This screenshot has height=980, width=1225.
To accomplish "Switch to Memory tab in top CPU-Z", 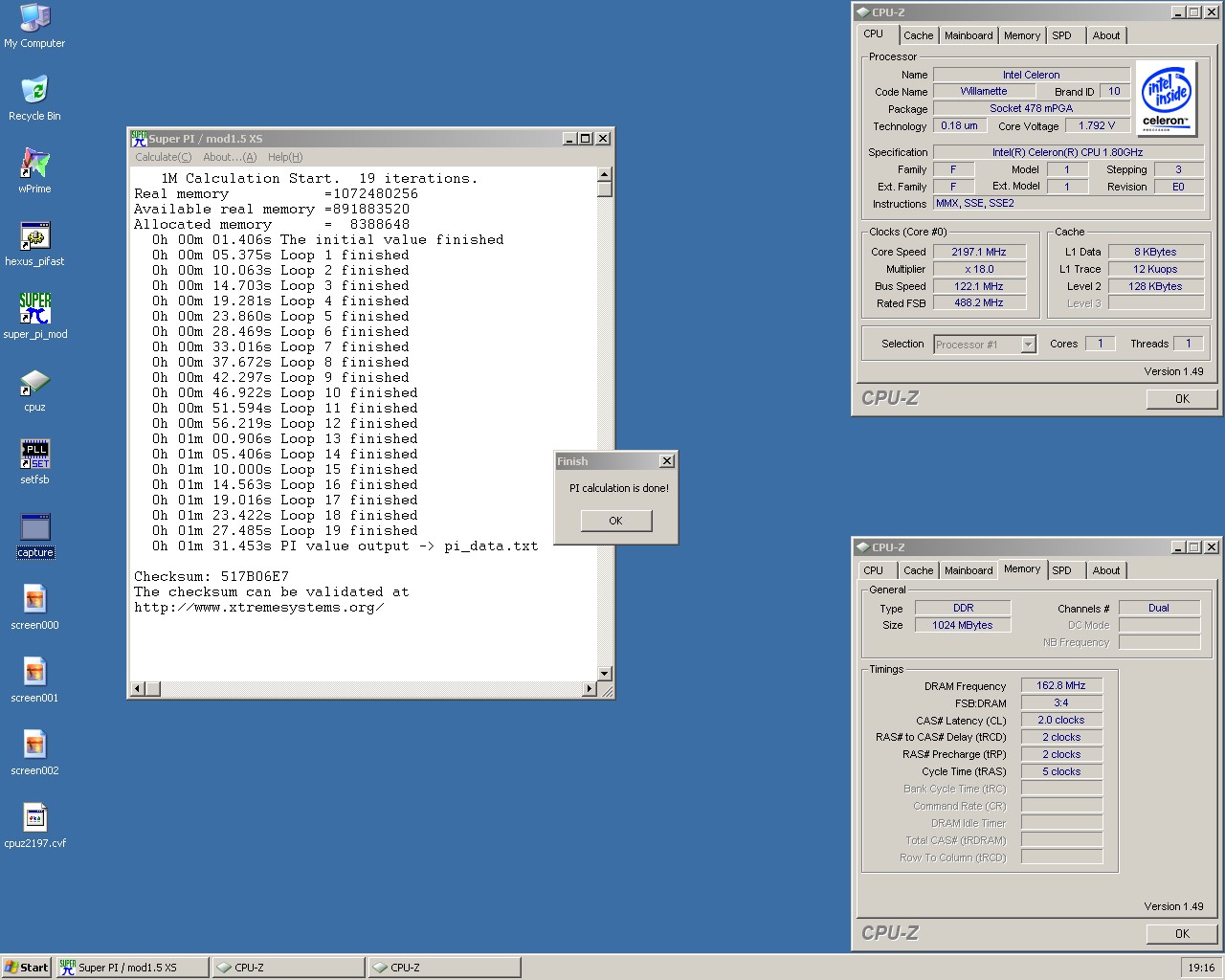I will [1021, 35].
